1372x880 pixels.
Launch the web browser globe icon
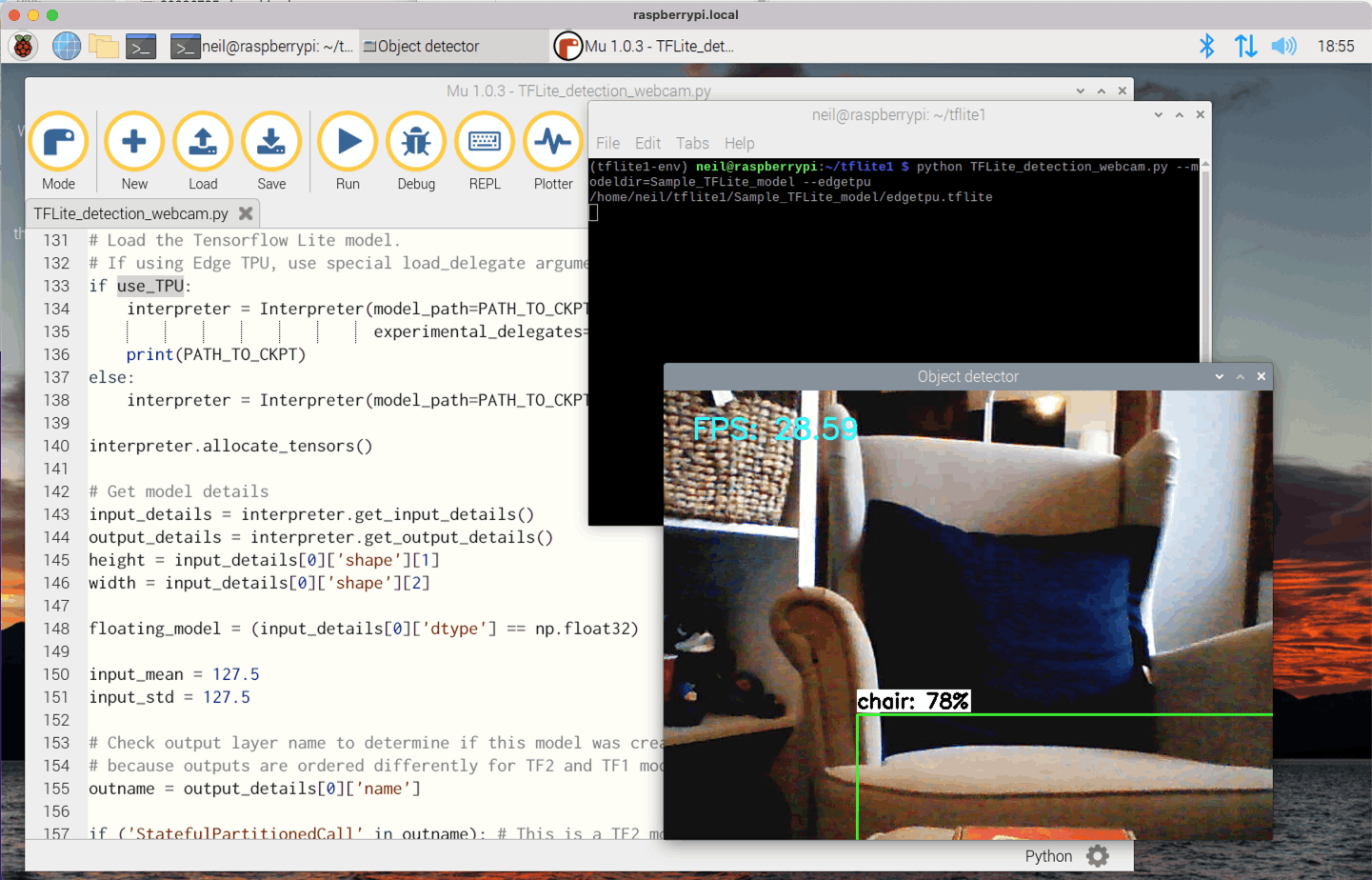[x=67, y=46]
